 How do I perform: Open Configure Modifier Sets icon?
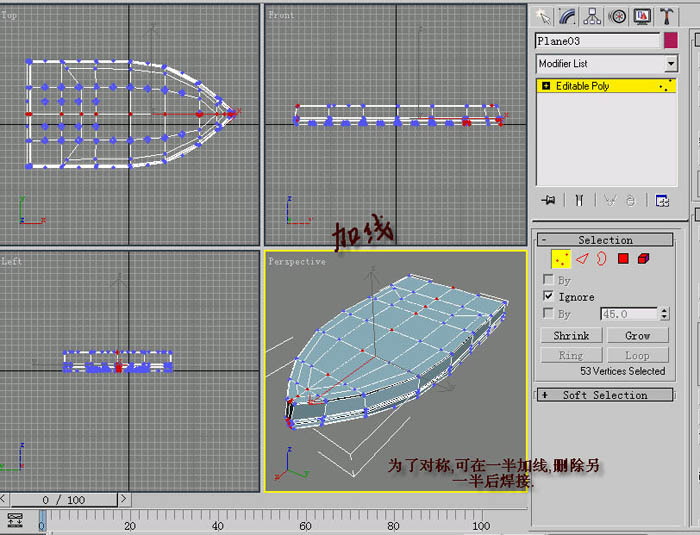pos(662,201)
